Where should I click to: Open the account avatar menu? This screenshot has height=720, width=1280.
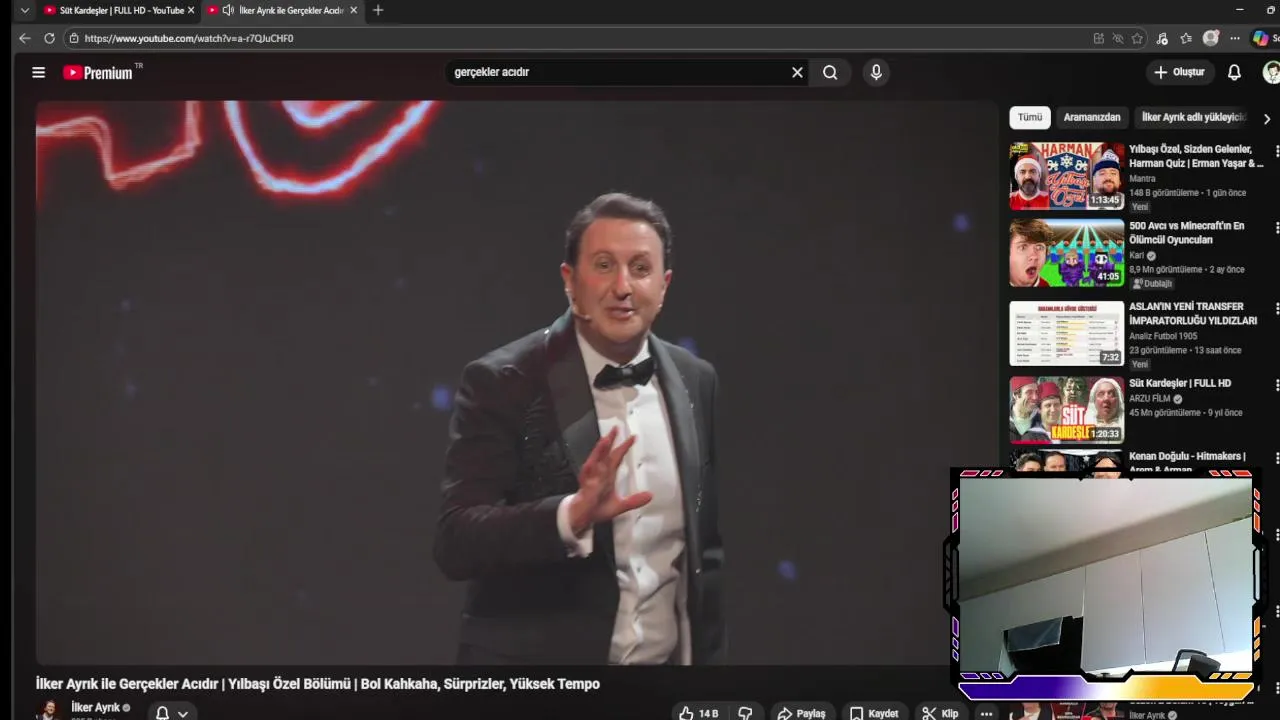(1271, 72)
